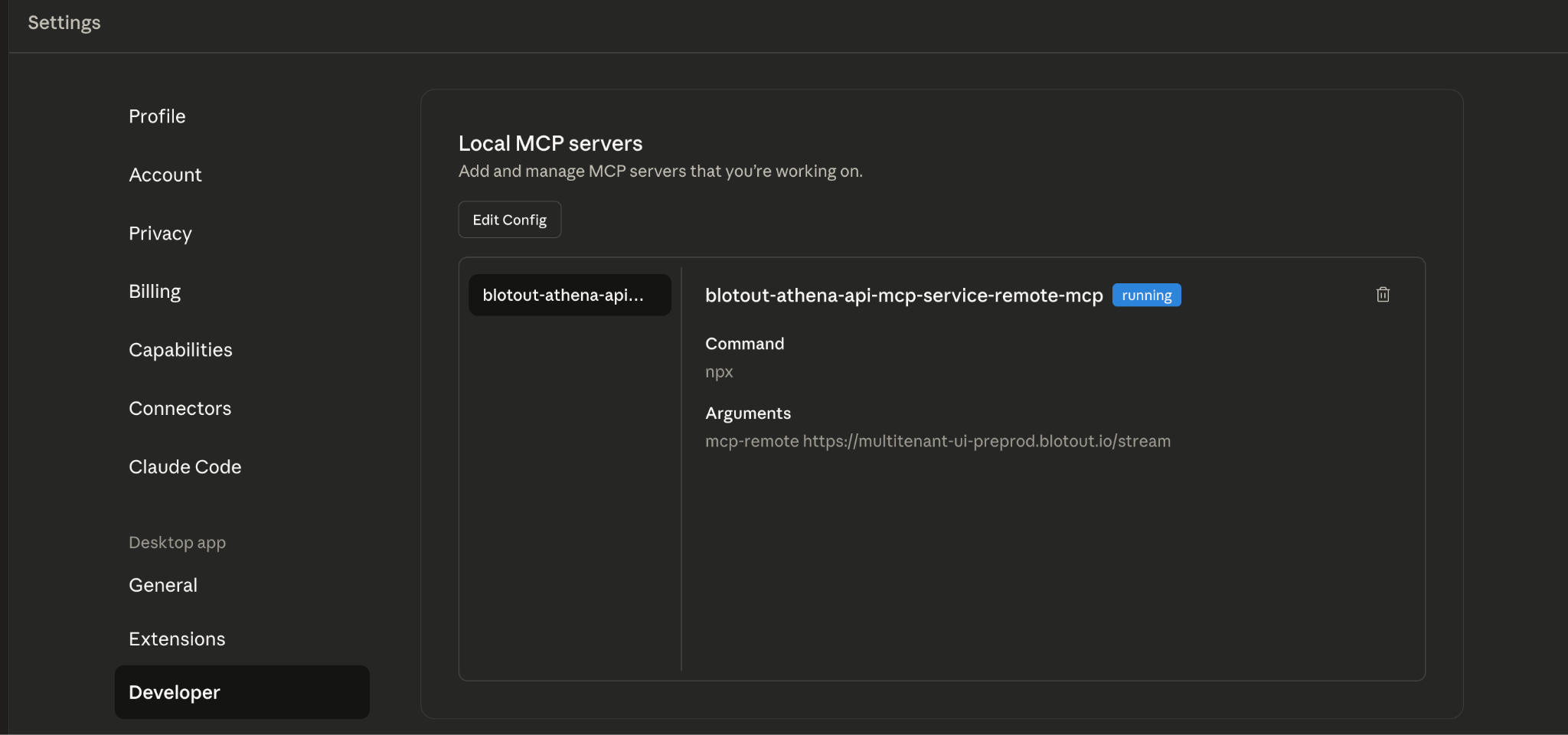Click the Local MCP servers heading
The width and height of the screenshot is (1568, 735).
pos(550,143)
